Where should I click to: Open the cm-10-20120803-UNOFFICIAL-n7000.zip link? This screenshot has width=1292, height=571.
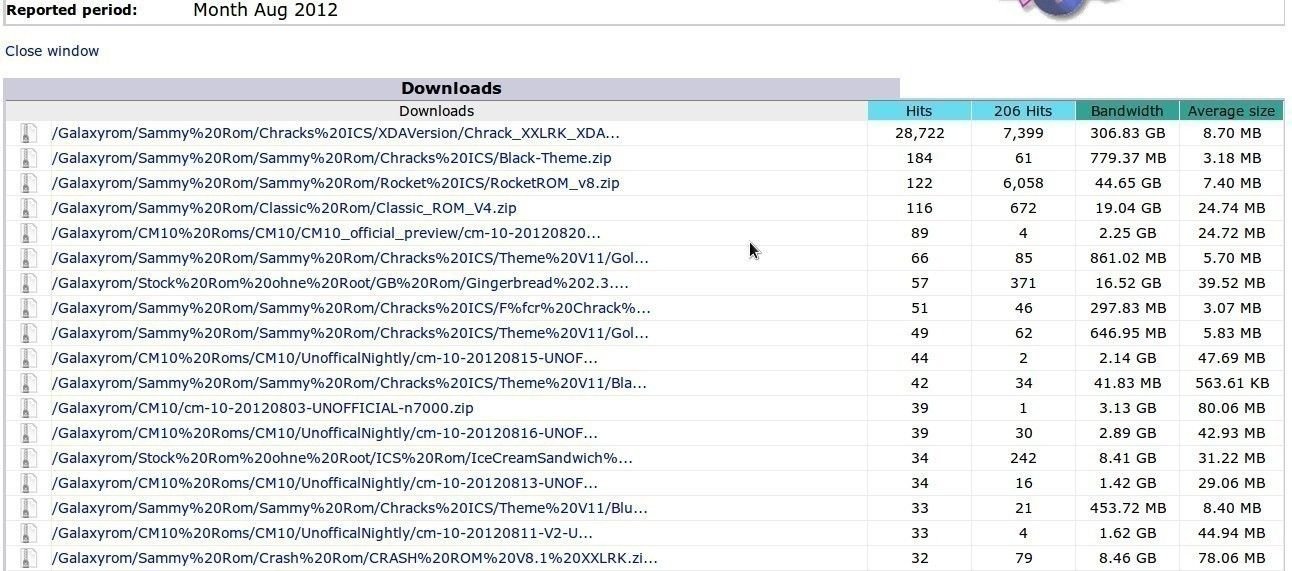pyautogui.click(x=263, y=408)
